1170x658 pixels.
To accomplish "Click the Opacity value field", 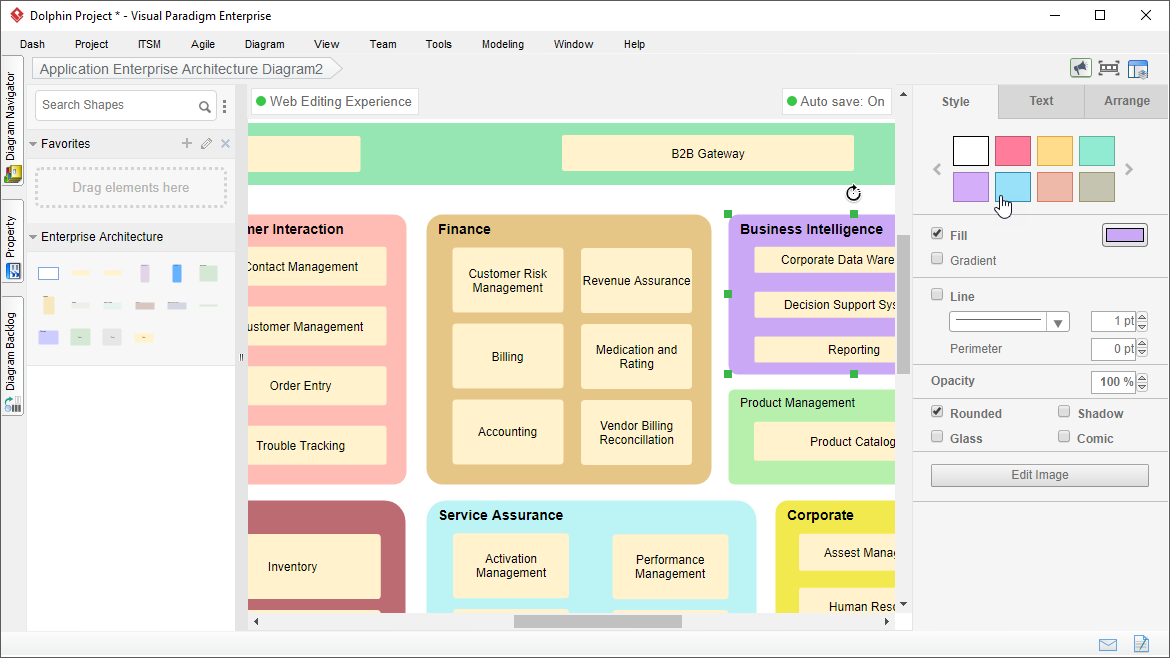I will click(1113, 382).
